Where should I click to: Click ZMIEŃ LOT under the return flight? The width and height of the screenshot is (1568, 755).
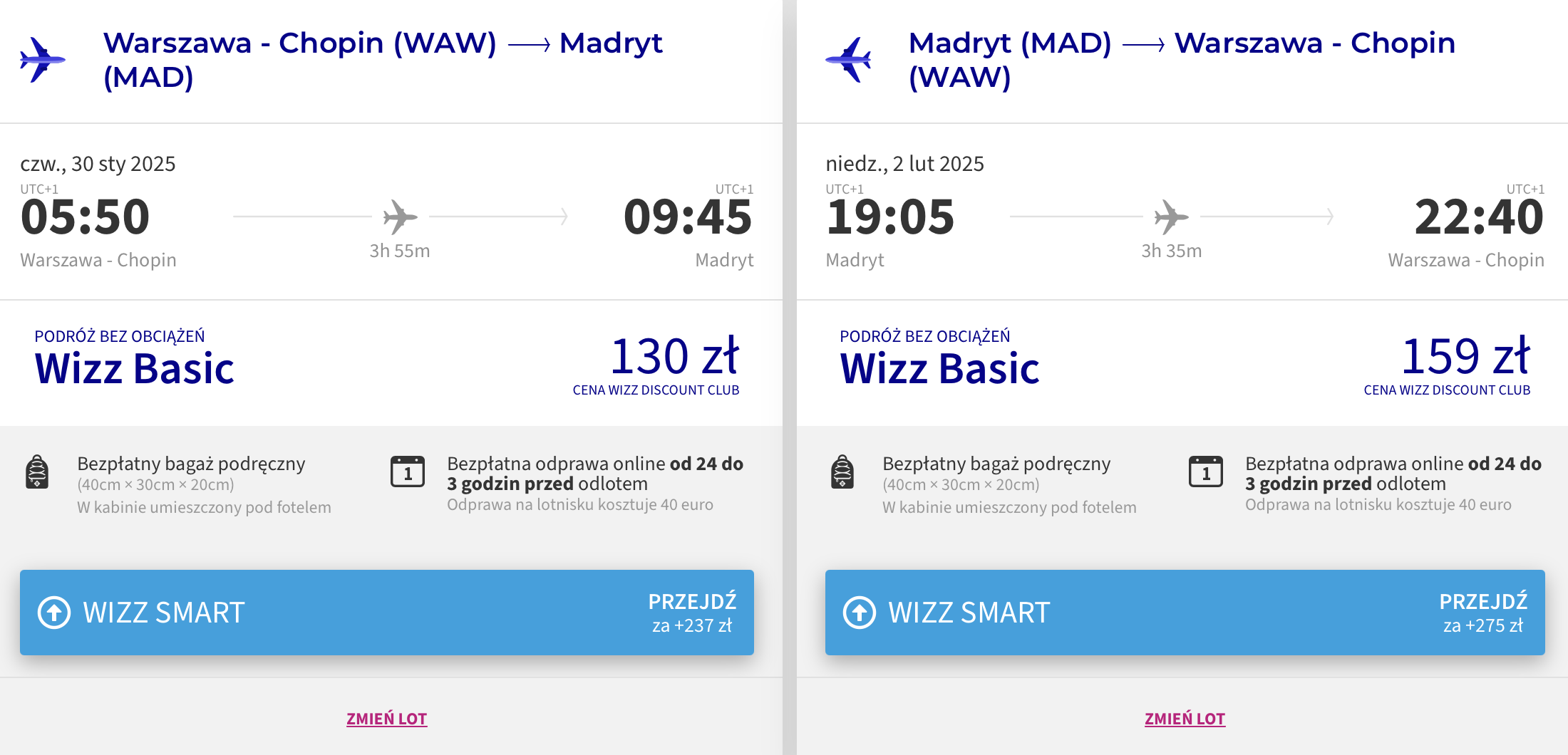1185,719
